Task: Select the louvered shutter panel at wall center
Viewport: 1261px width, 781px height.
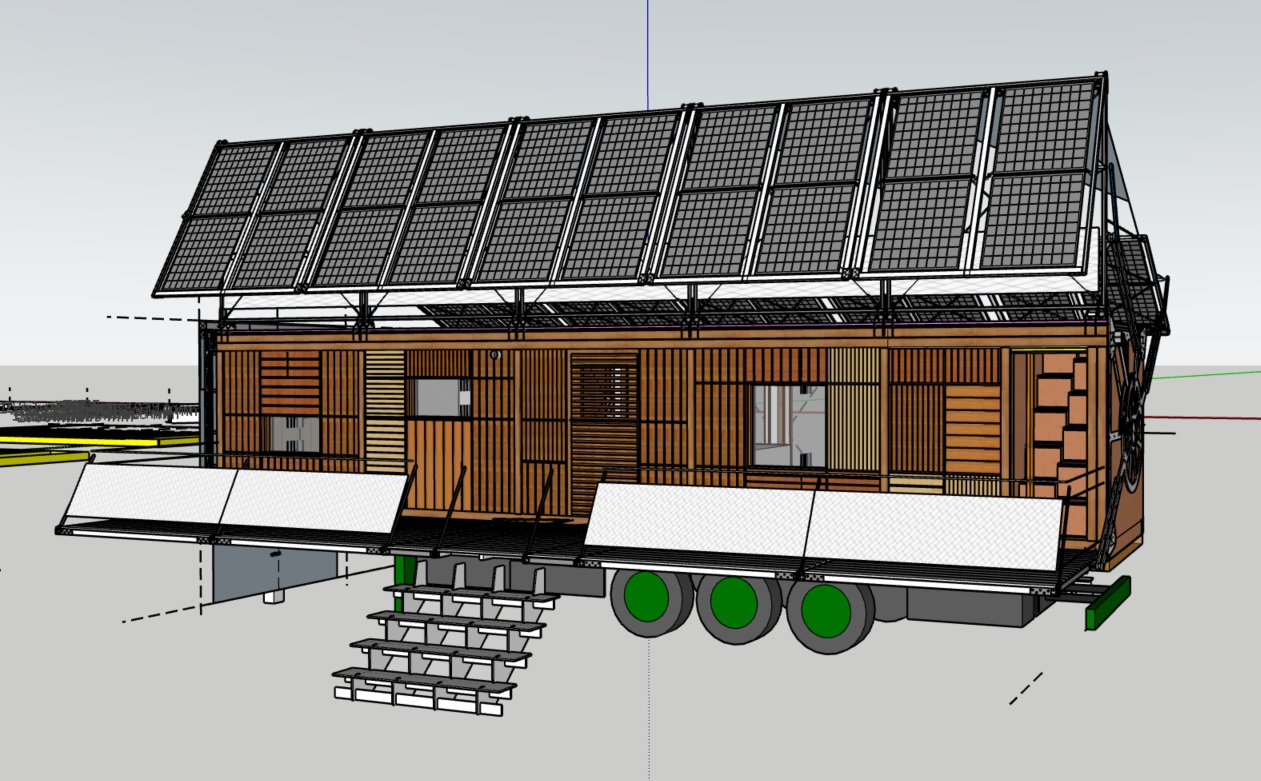Action: [603, 420]
